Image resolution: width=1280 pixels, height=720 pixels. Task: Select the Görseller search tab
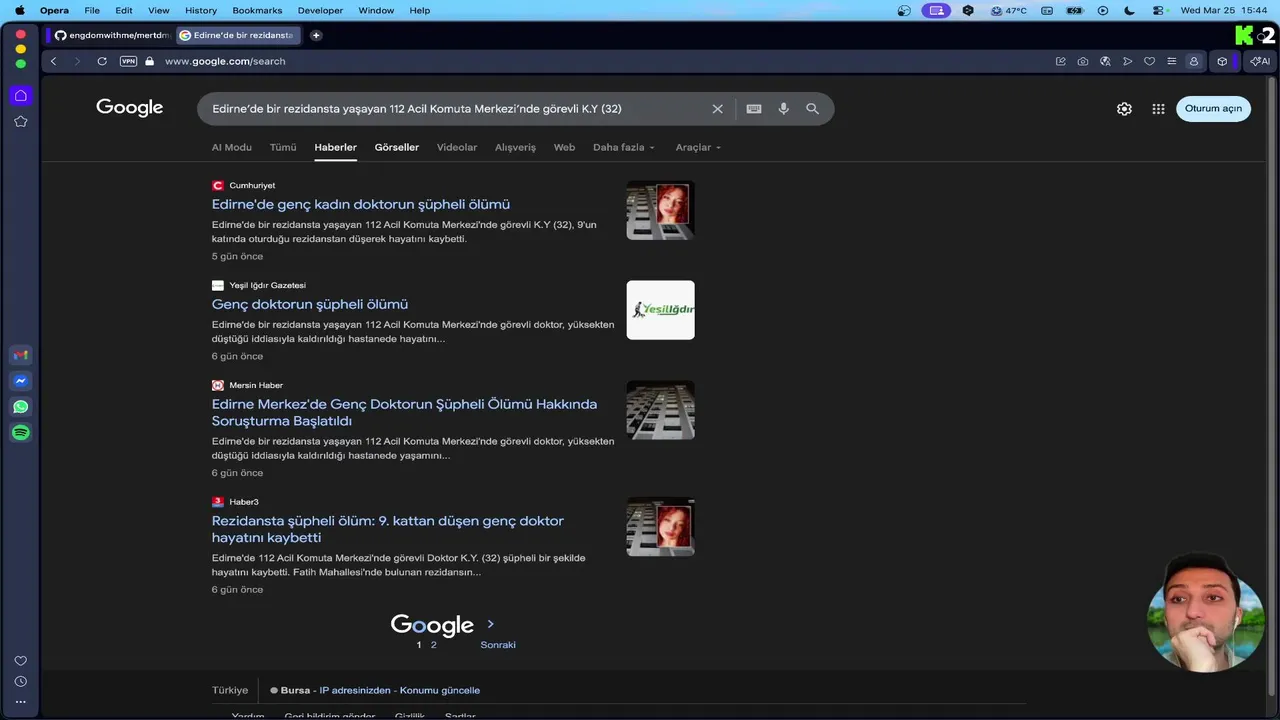tap(397, 147)
